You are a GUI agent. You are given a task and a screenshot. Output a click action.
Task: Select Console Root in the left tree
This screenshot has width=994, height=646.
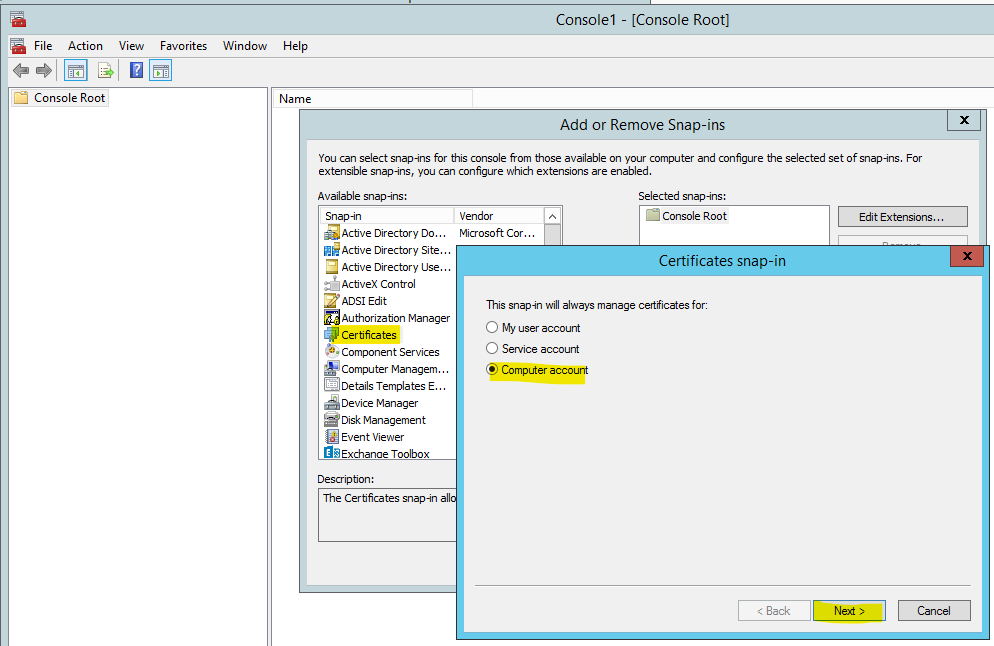(69, 98)
